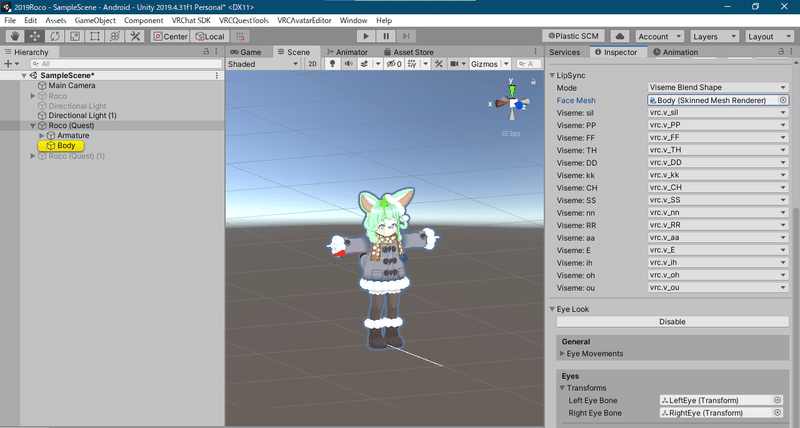800x428 pixels.
Task: Toggle pivot mode Center button
Action: coord(170,36)
